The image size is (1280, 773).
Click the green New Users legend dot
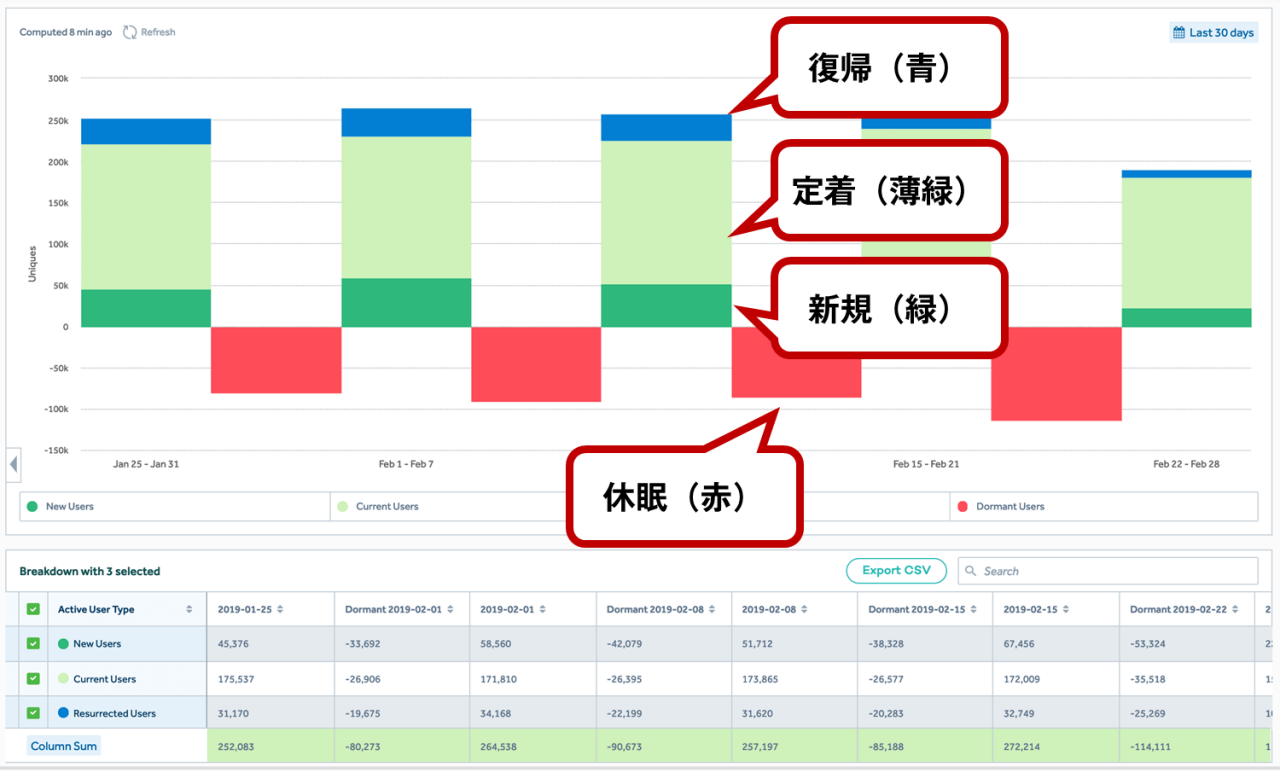32,507
